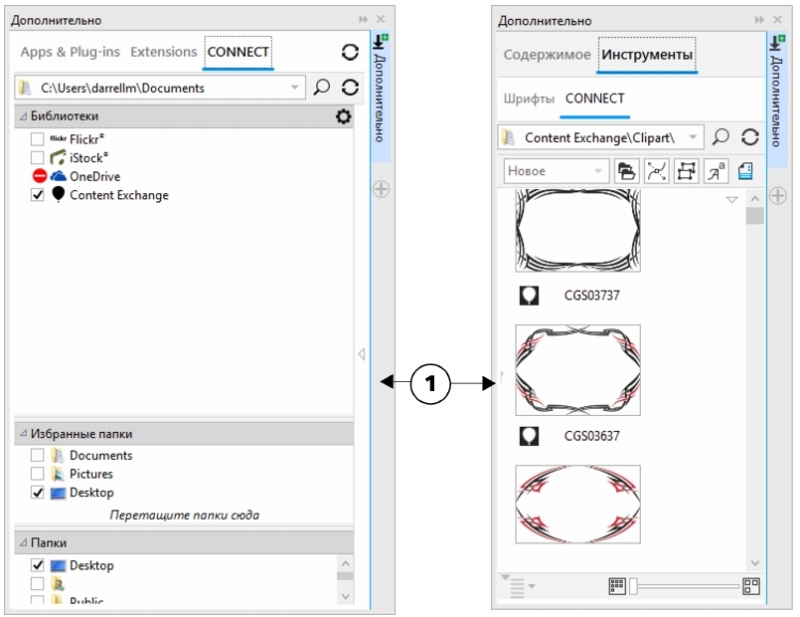
Task: Enable the Flickr library checkbox
Action: coord(37,140)
